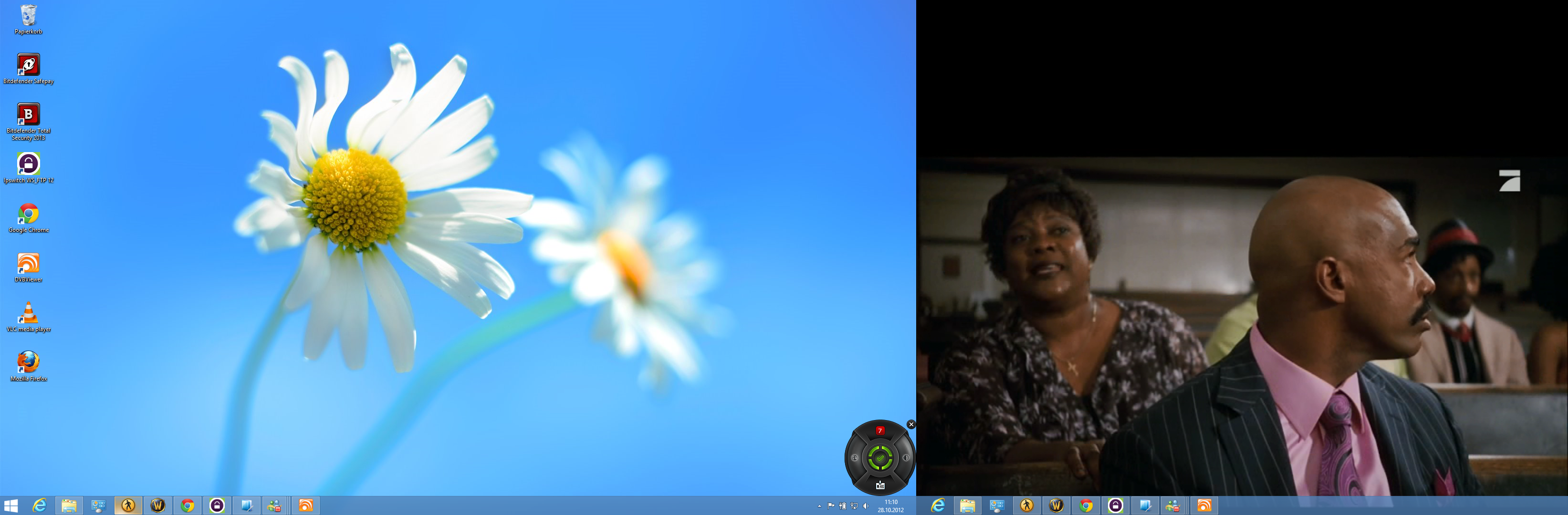Screen dimensions: 1568x515
Task: Open Bitdefender Safepay desktop shortcut
Action: click(x=28, y=65)
